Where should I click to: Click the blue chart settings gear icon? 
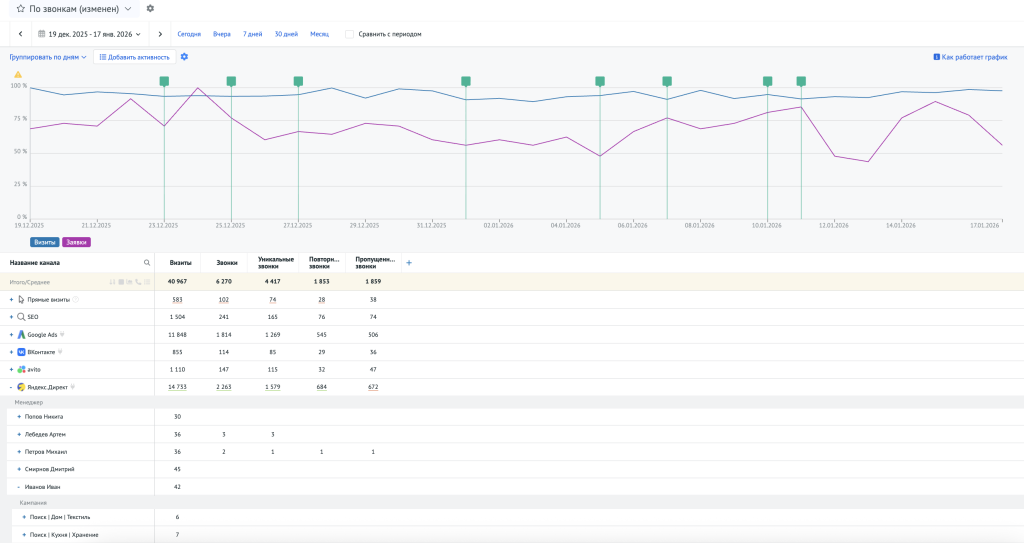184,57
